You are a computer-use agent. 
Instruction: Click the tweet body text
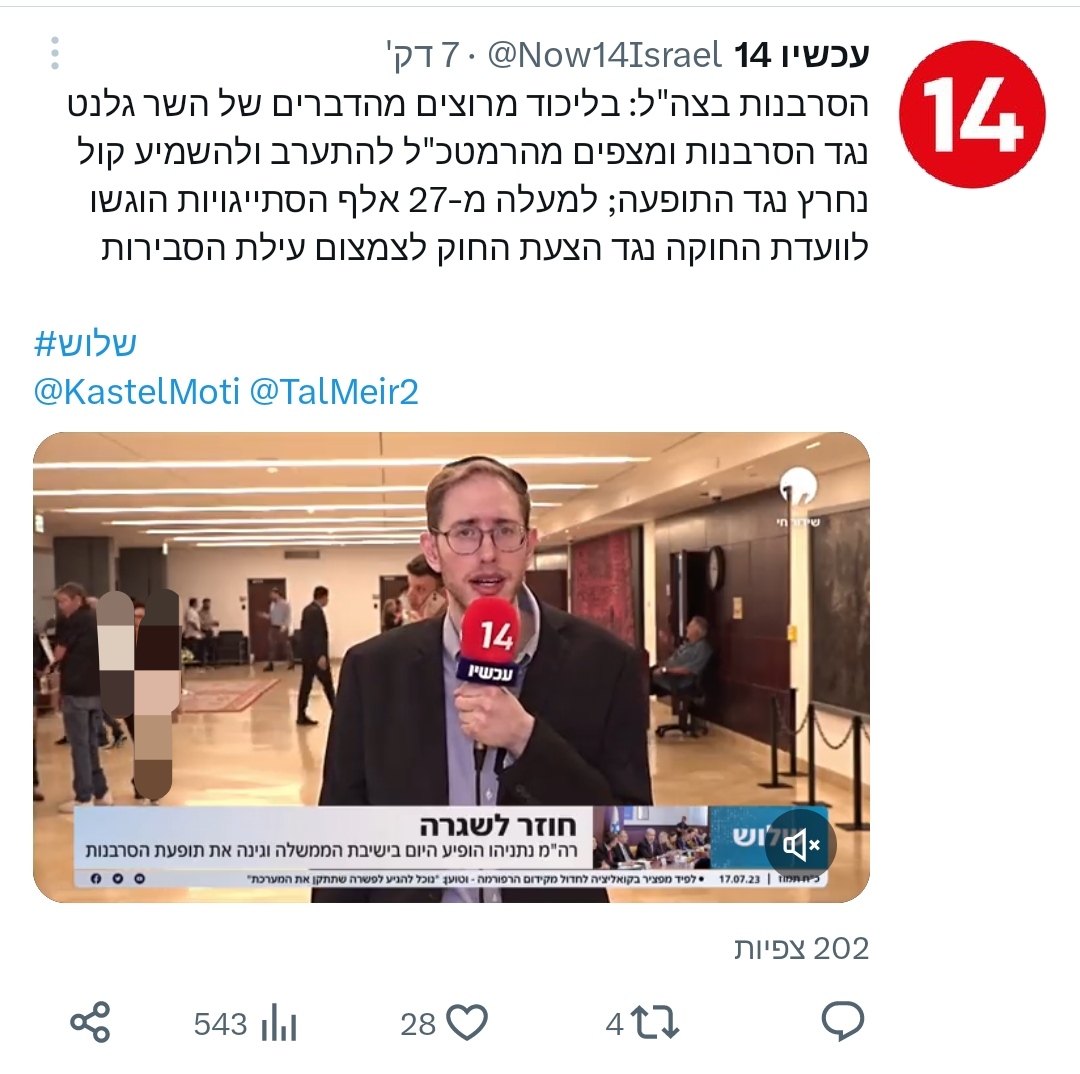pos(468,175)
